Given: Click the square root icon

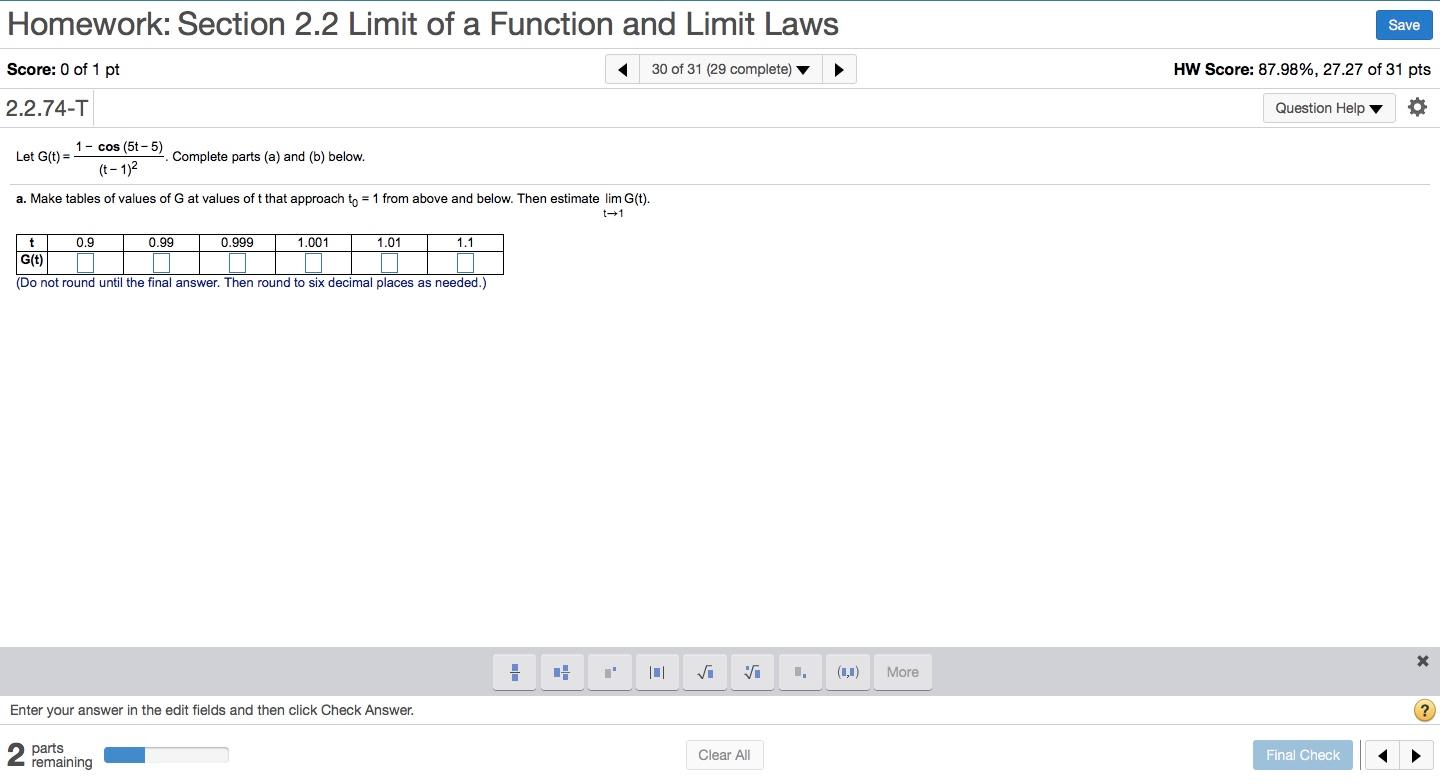Looking at the screenshot, I should (705, 672).
